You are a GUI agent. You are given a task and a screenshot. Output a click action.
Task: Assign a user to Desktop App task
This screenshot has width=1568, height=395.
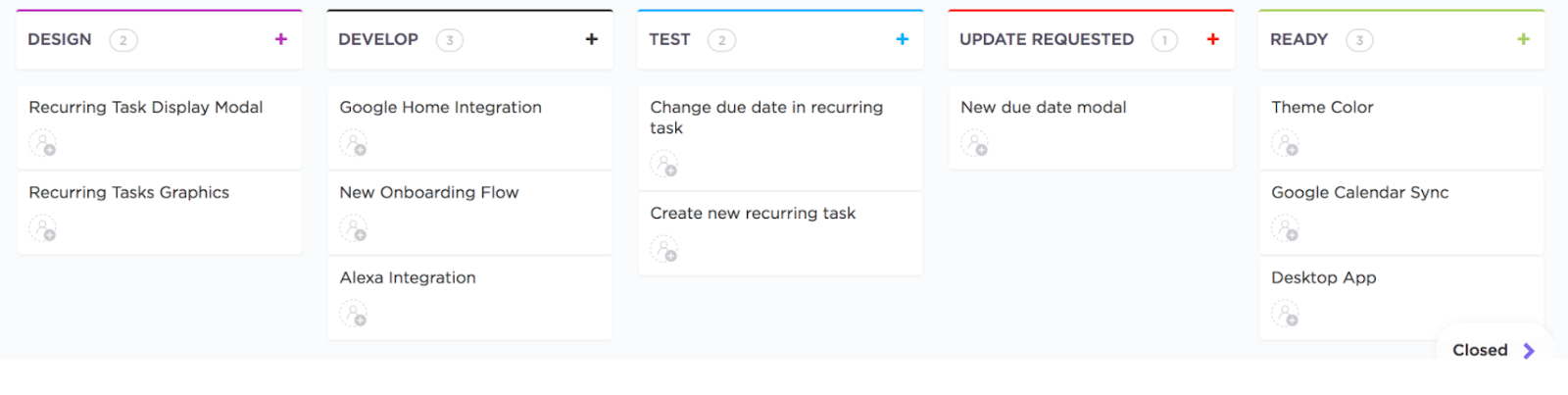(x=1286, y=315)
